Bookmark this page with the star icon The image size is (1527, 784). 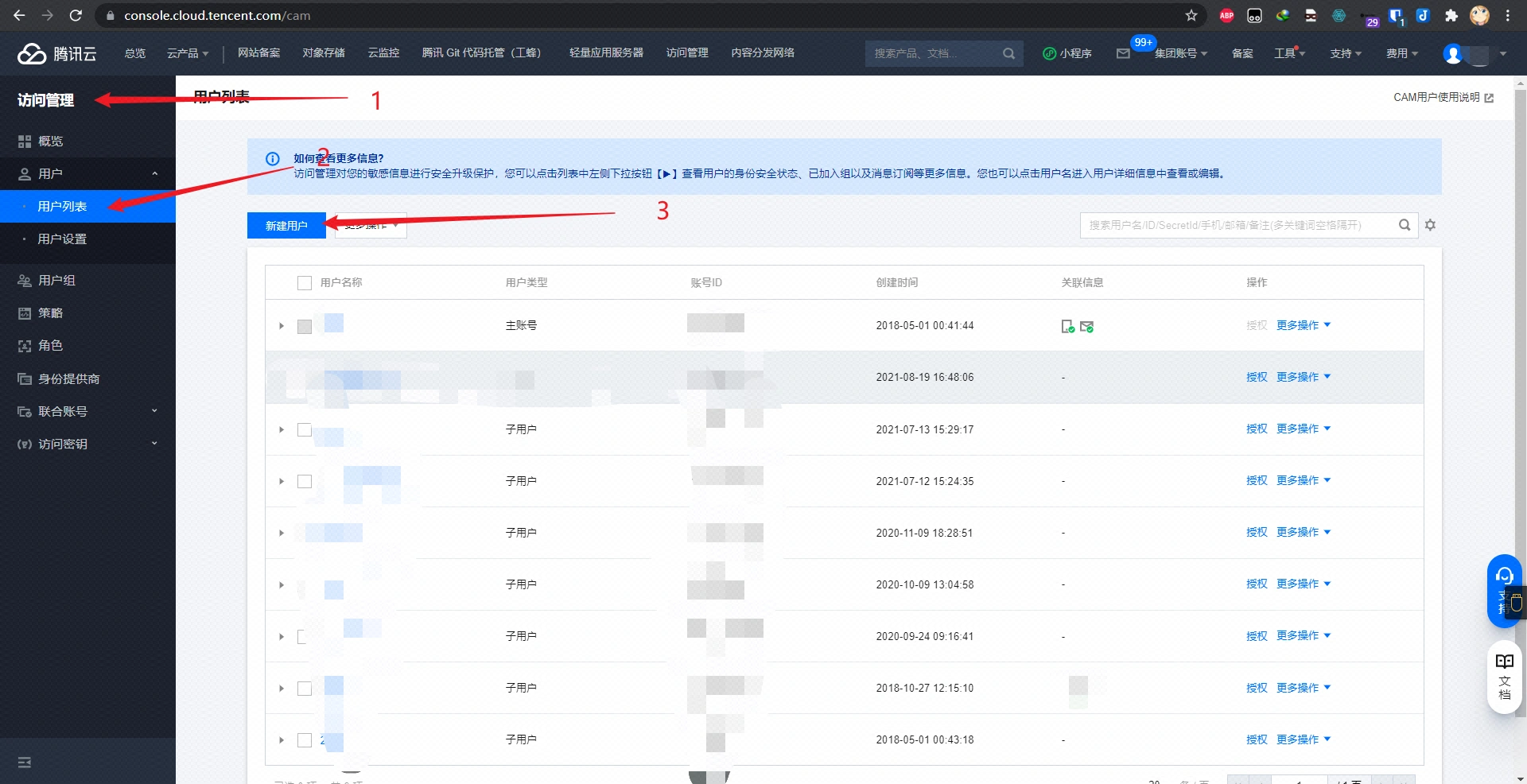pyautogui.click(x=1191, y=15)
